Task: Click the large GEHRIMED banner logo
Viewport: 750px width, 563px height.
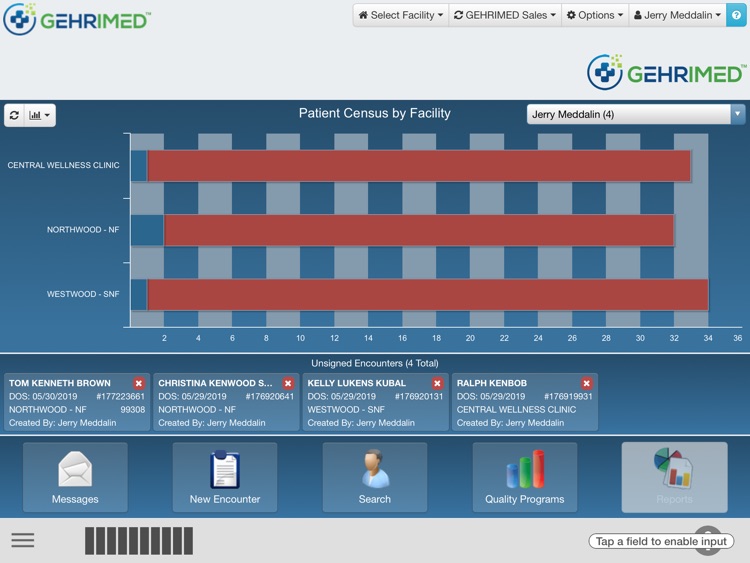Action: (667, 72)
